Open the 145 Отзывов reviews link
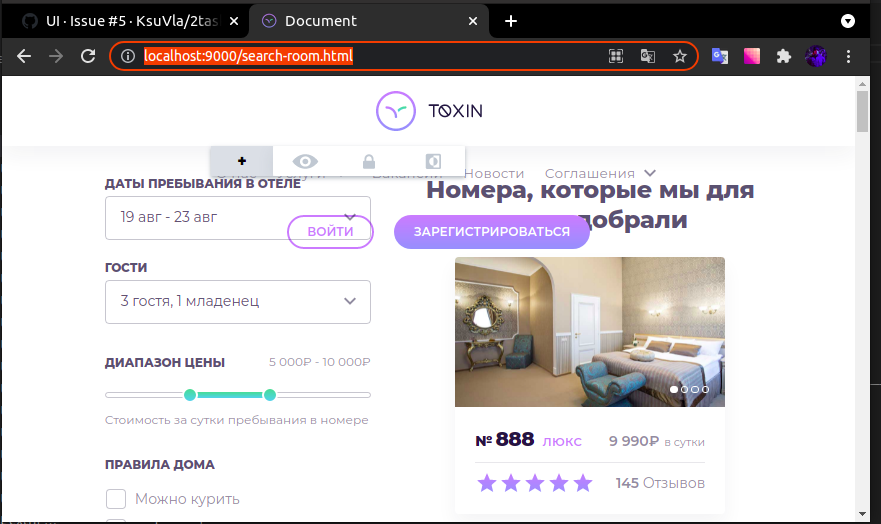 [x=660, y=483]
